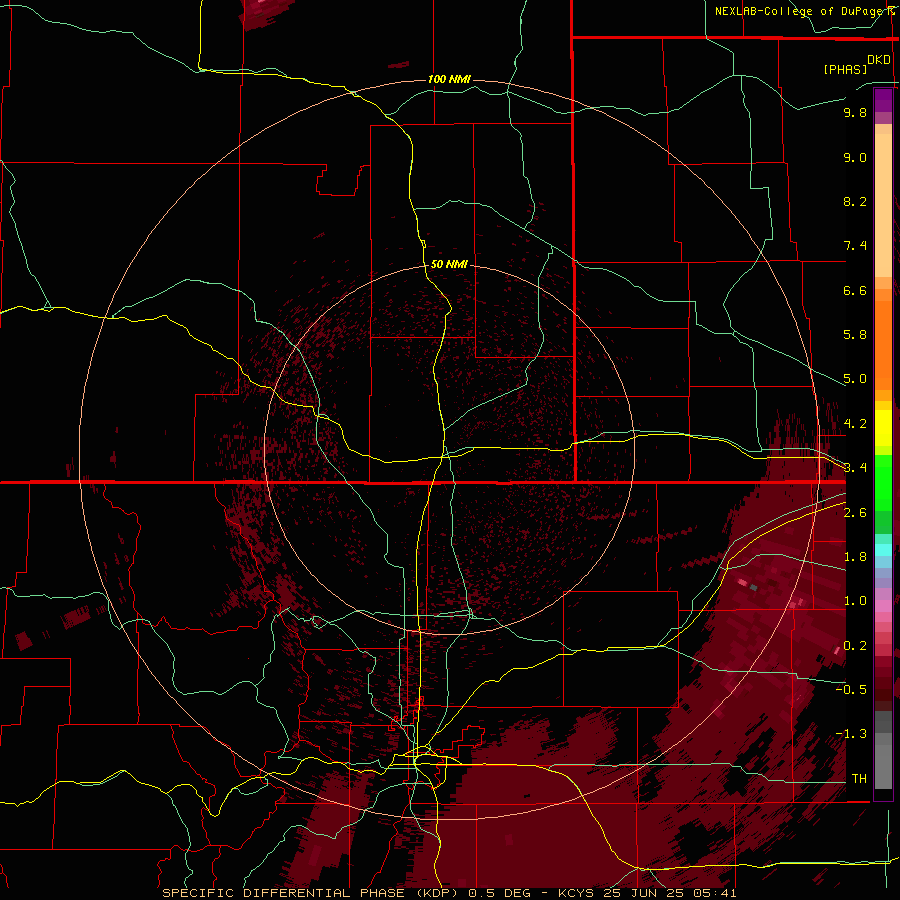
Task: Click the 4.2 scale value
Action: (855, 423)
